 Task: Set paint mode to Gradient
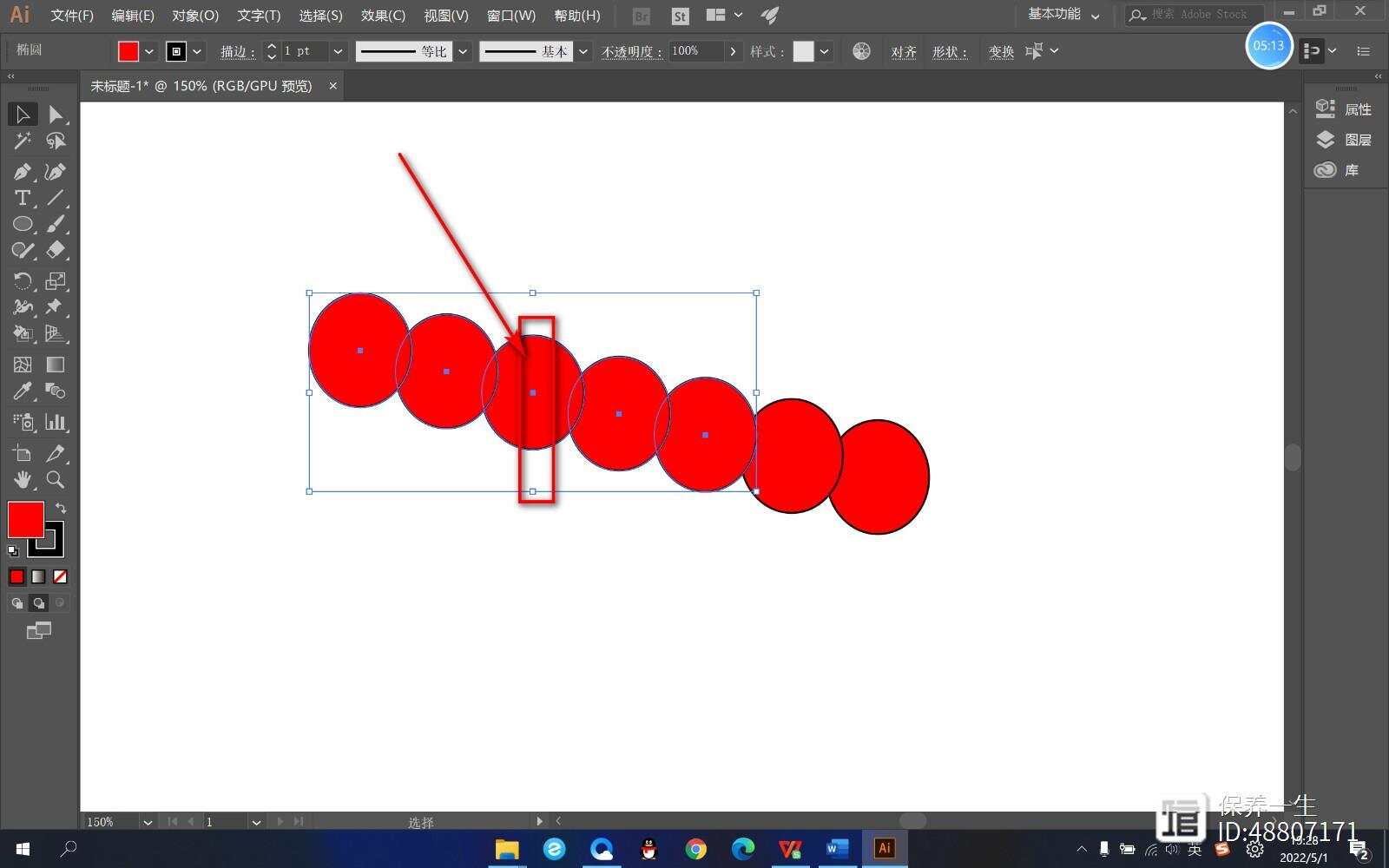38,576
